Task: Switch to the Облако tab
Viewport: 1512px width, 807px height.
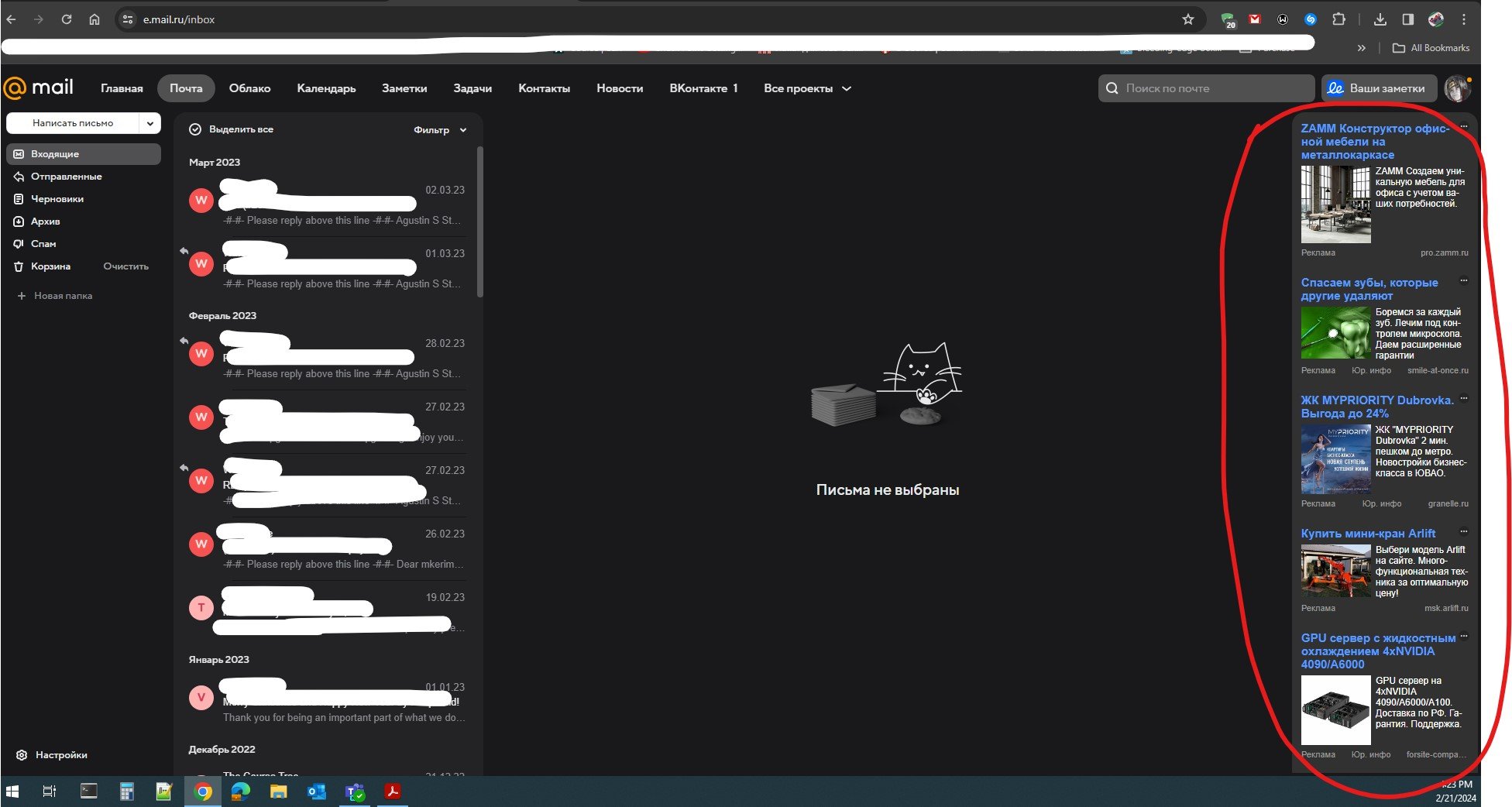Action: 249,88
